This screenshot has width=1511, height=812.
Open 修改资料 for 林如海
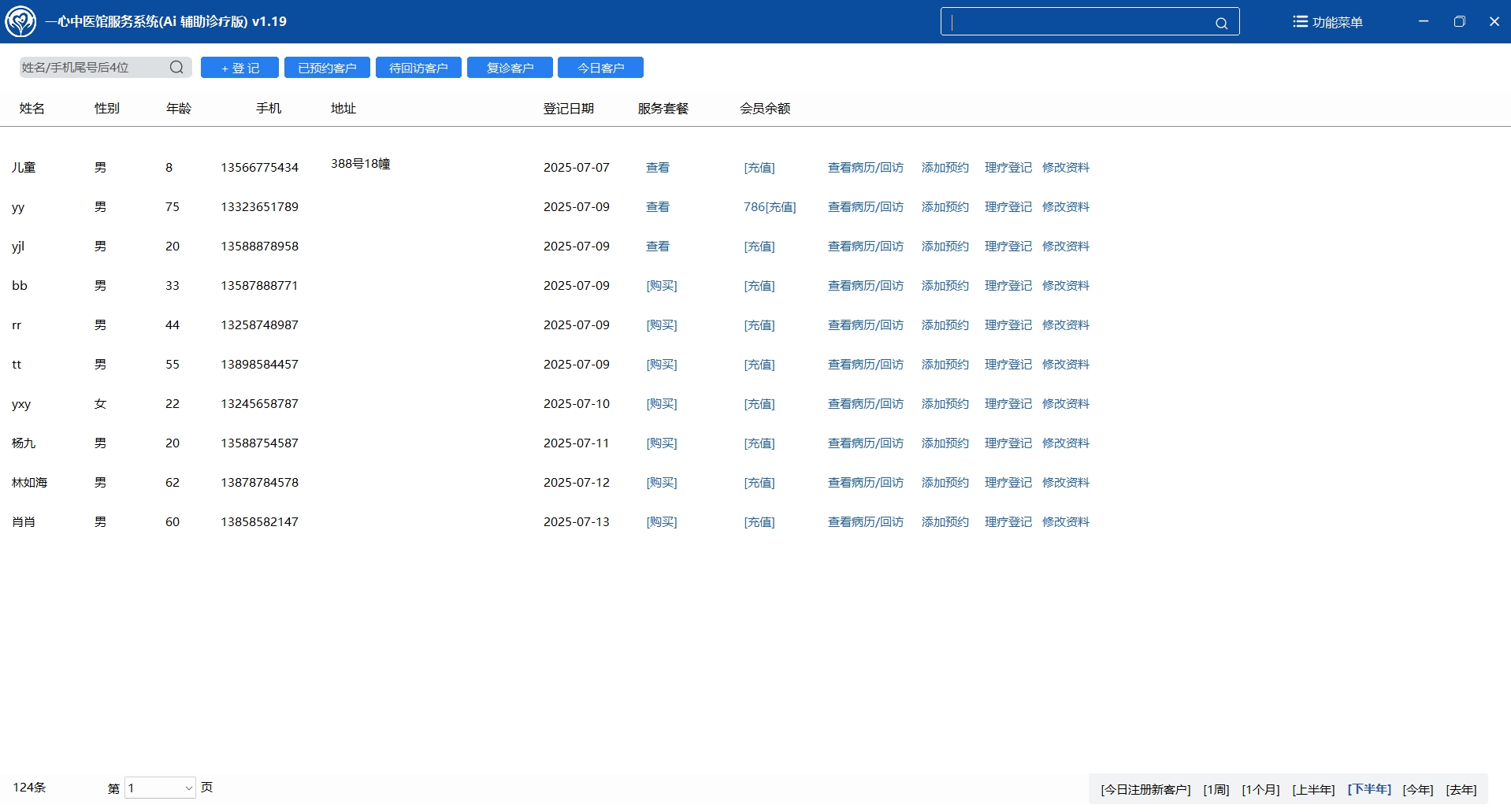click(x=1065, y=483)
